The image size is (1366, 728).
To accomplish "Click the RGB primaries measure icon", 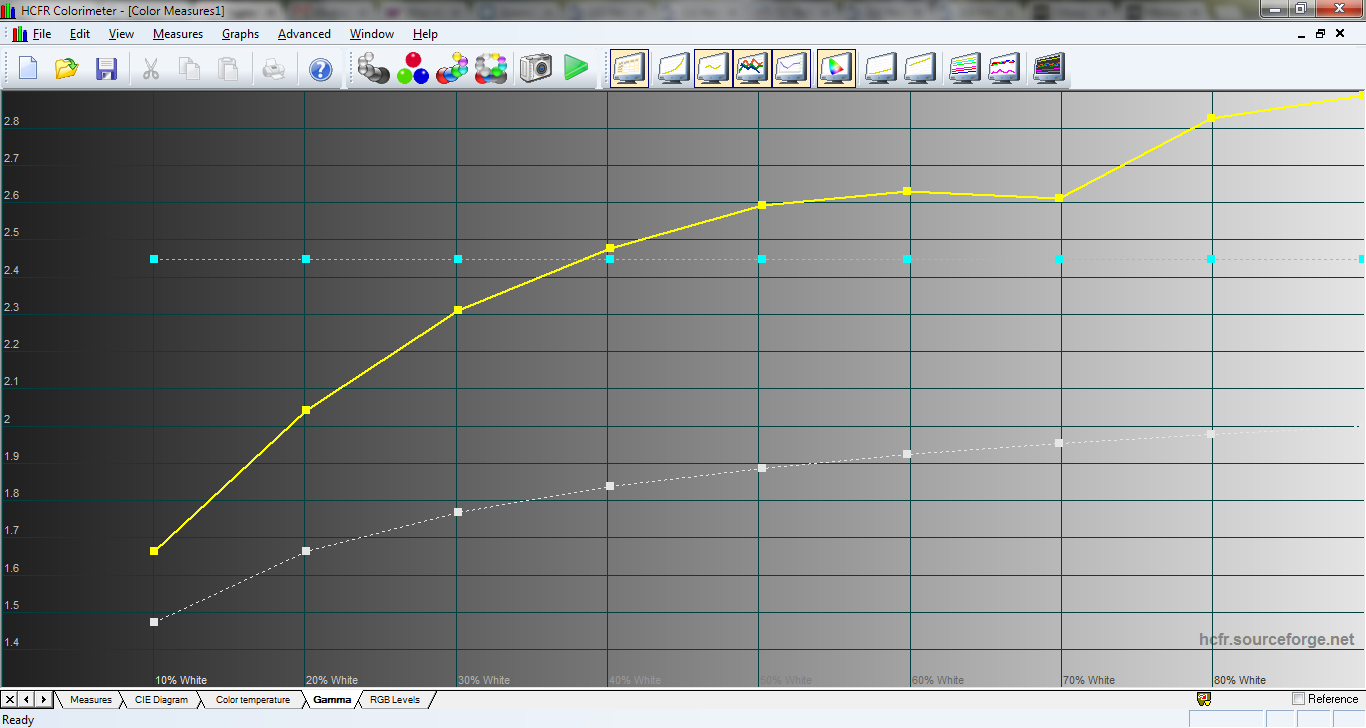I will point(413,69).
